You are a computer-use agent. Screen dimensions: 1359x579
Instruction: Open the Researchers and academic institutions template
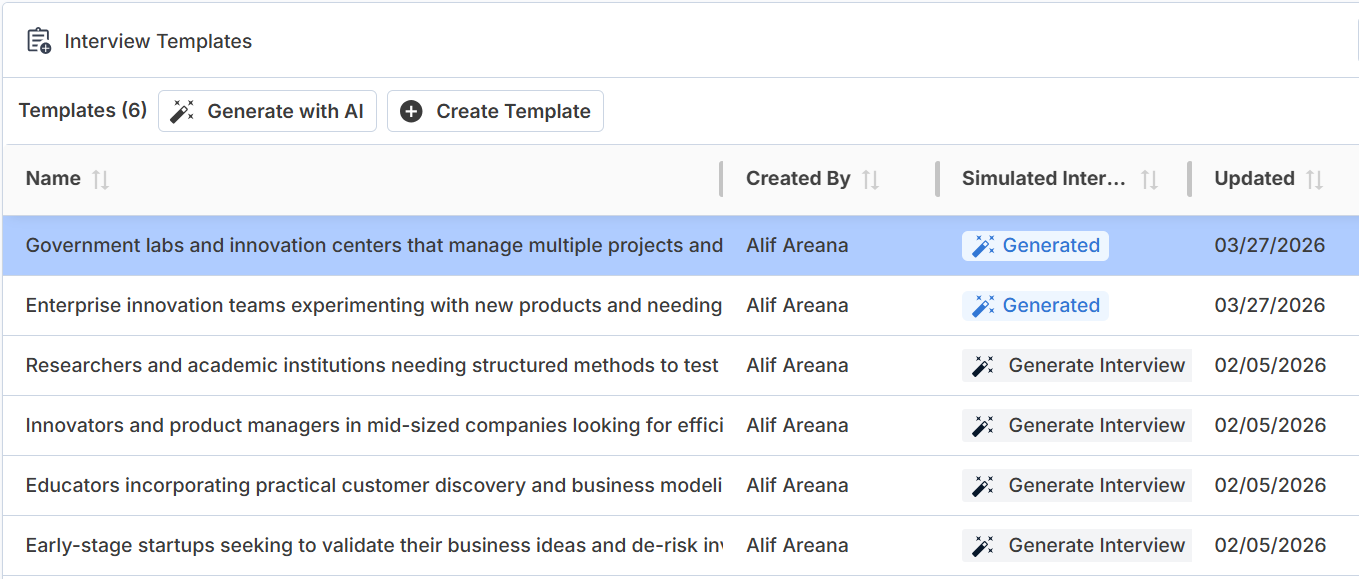point(372,366)
